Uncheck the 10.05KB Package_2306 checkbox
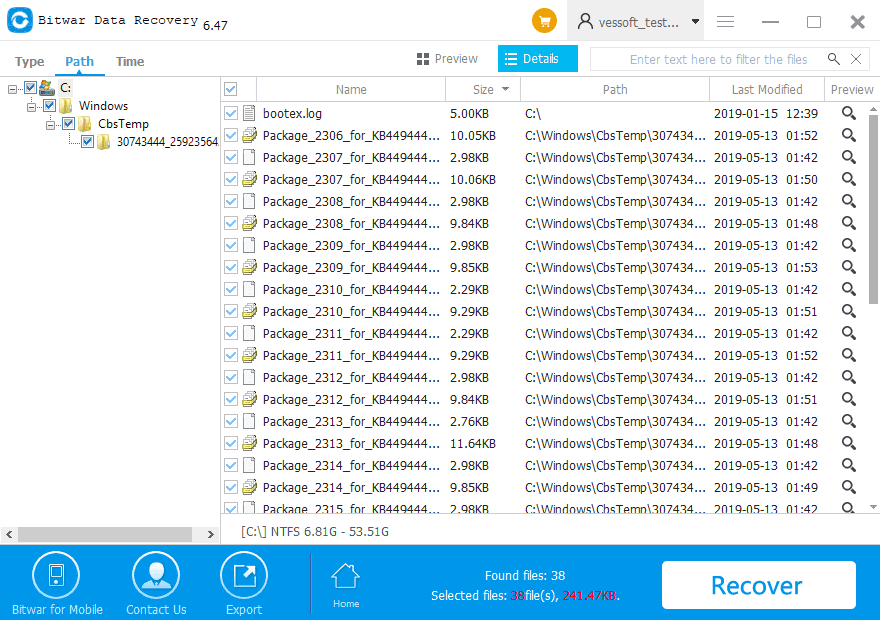The width and height of the screenshot is (880, 620). [x=231, y=135]
